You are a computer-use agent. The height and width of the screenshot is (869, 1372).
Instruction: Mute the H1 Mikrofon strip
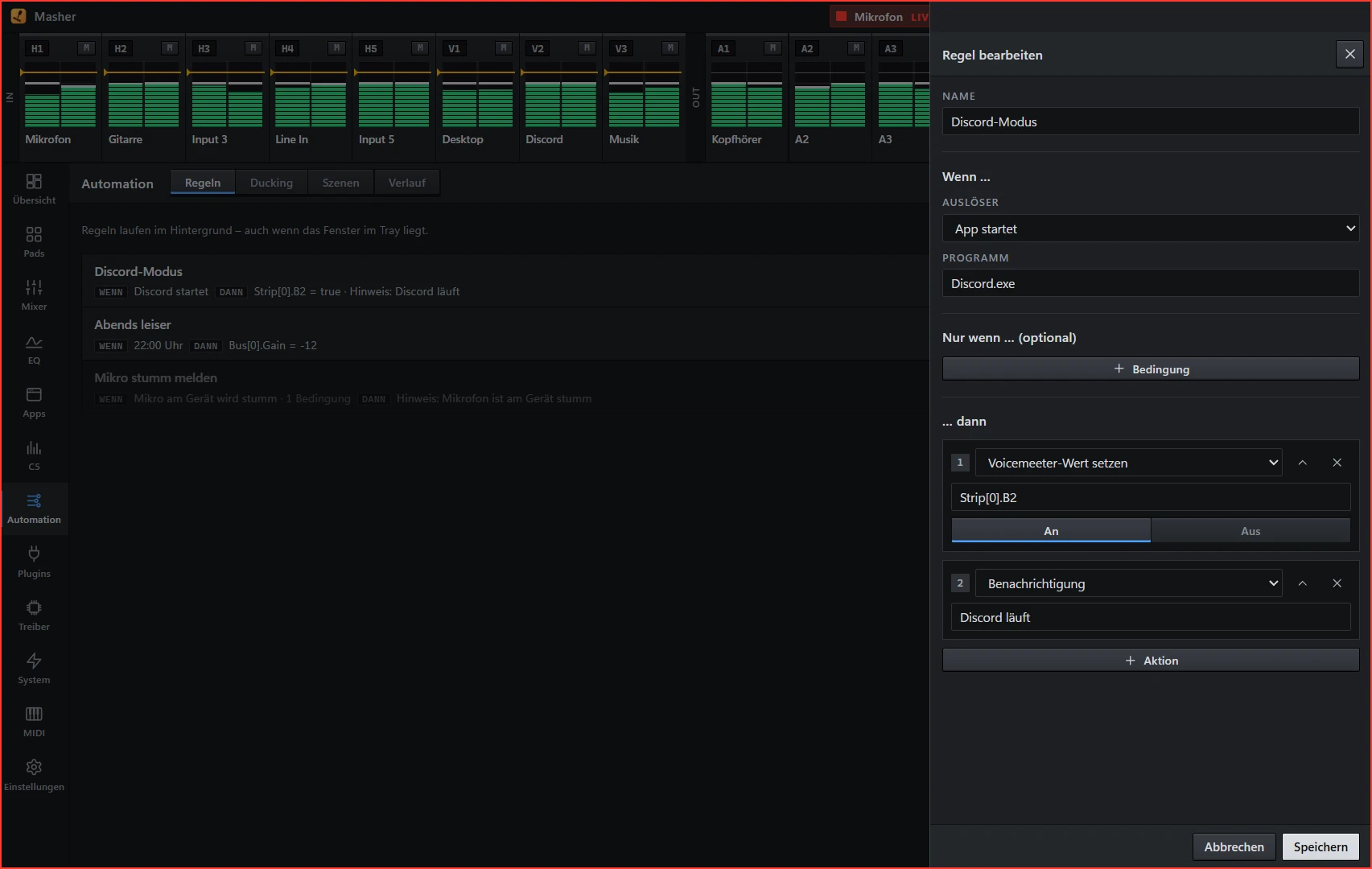(87, 48)
